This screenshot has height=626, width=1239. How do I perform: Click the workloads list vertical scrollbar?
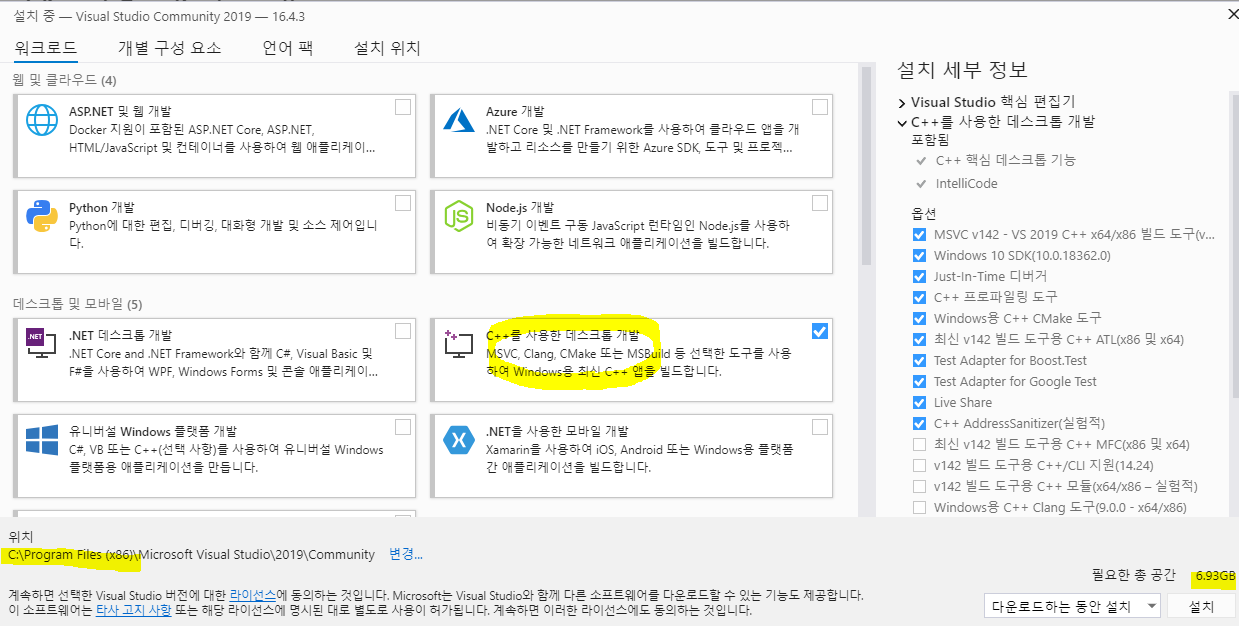click(866, 165)
